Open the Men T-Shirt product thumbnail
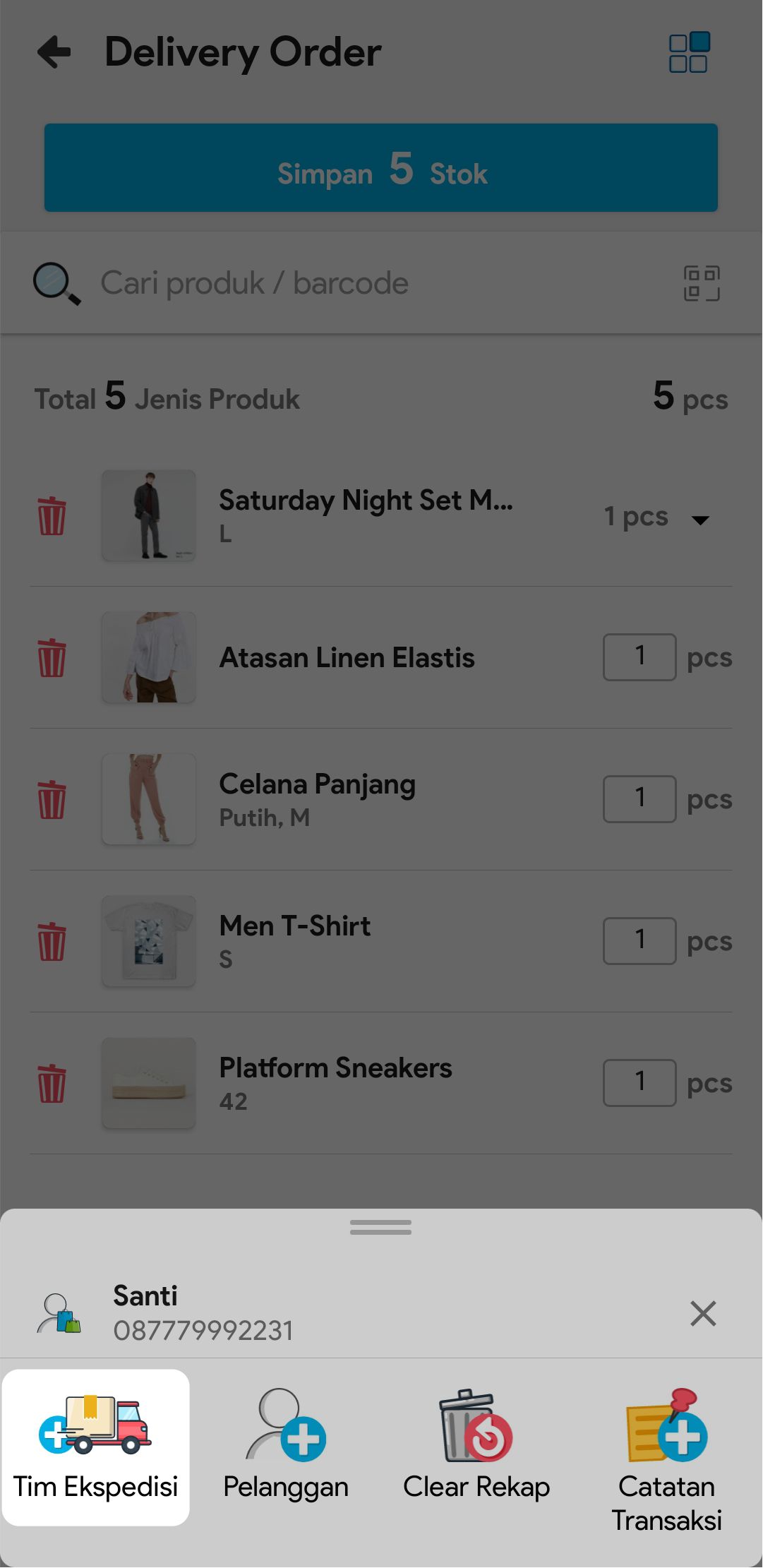Screen dimensions: 763x1568 click(x=149, y=941)
